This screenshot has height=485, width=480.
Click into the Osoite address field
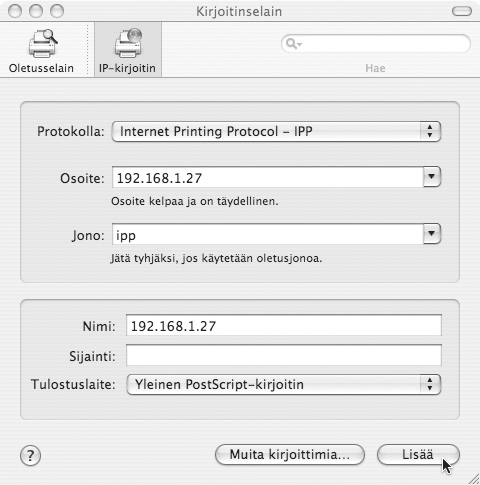tap(268, 177)
